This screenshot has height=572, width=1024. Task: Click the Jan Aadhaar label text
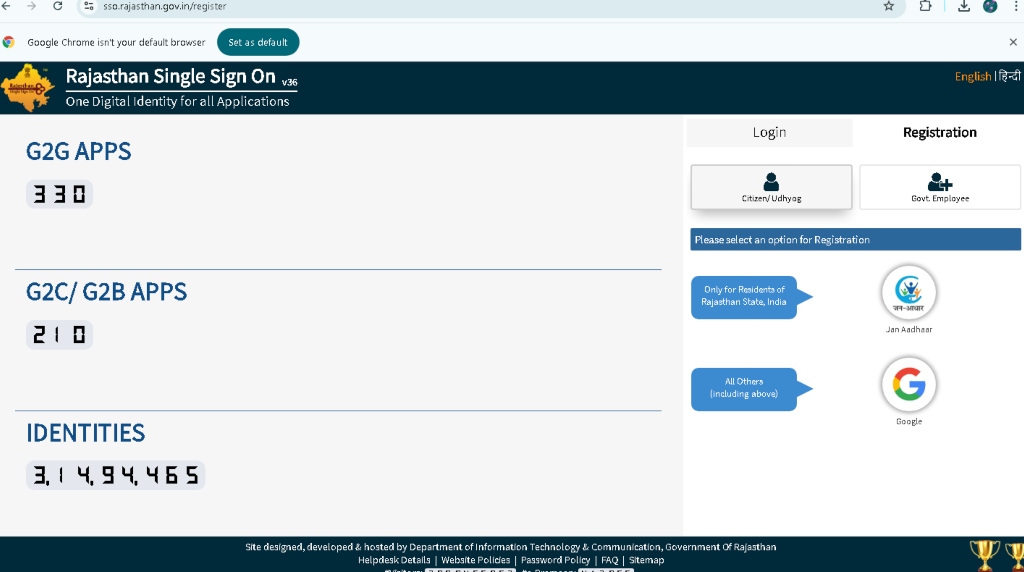pyautogui.click(x=908, y=329)
